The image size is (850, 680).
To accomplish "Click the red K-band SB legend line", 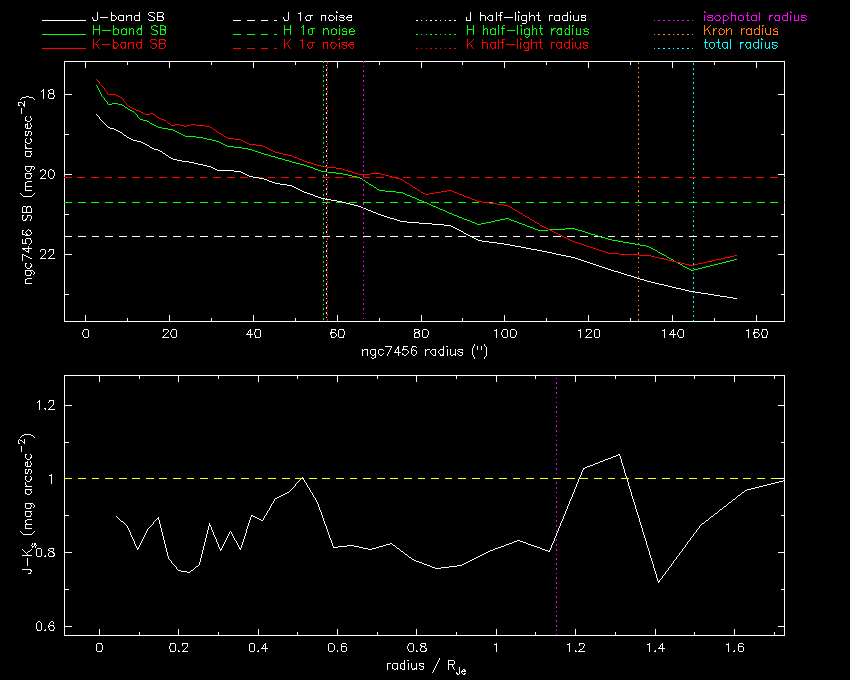I will tap(64, 48).
